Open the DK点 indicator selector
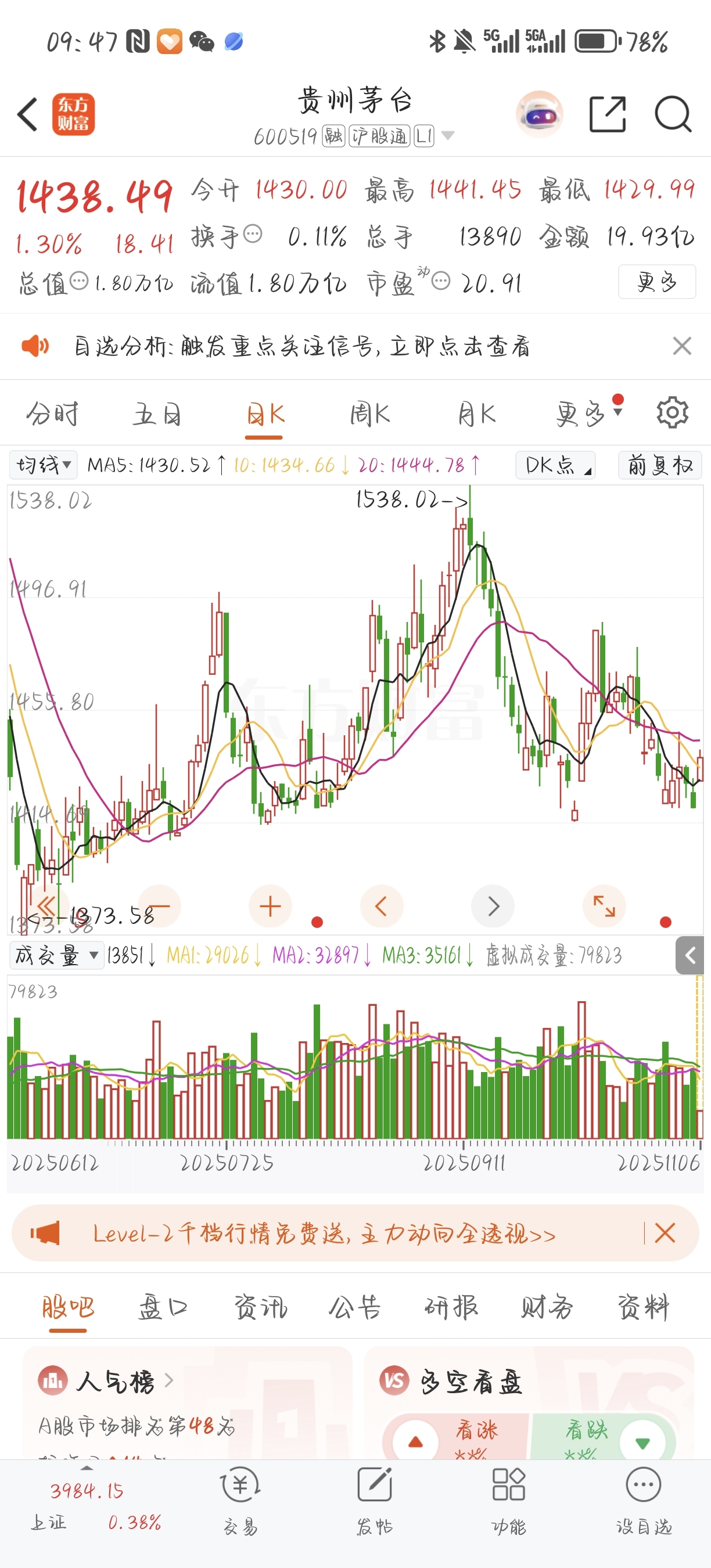The height and width of the screenshot is (1568, 711). 555,465
